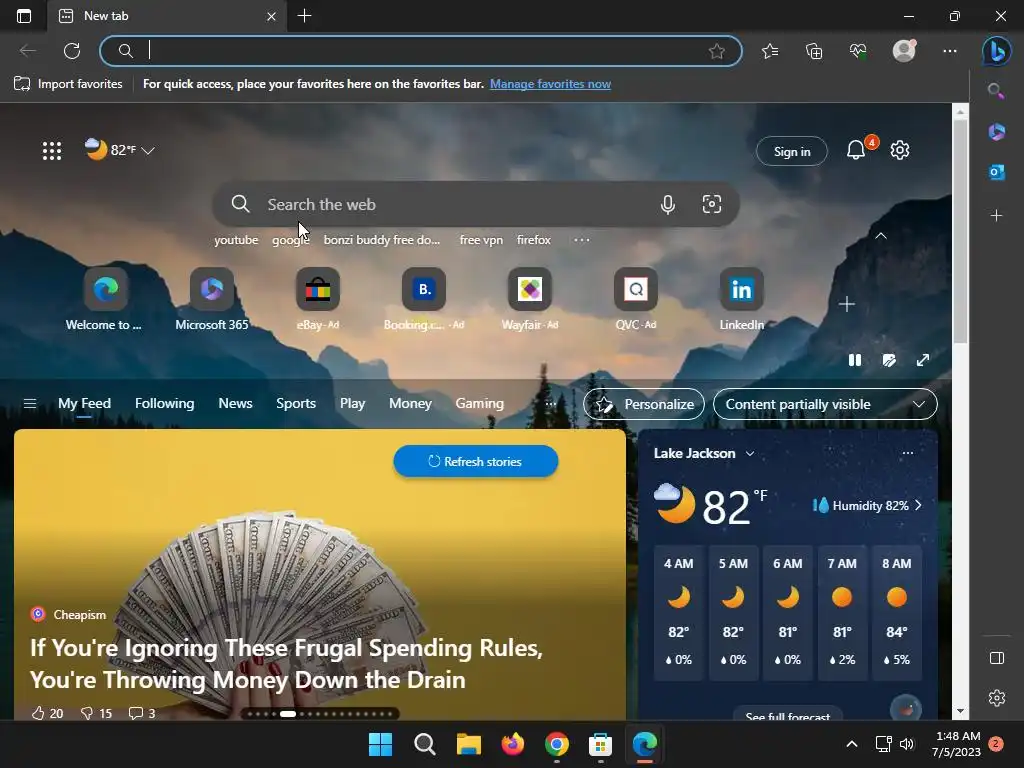This screenshot has height=768, width=1024.
Task: Open Browser essentials heart icon
Action: (858, 51)
